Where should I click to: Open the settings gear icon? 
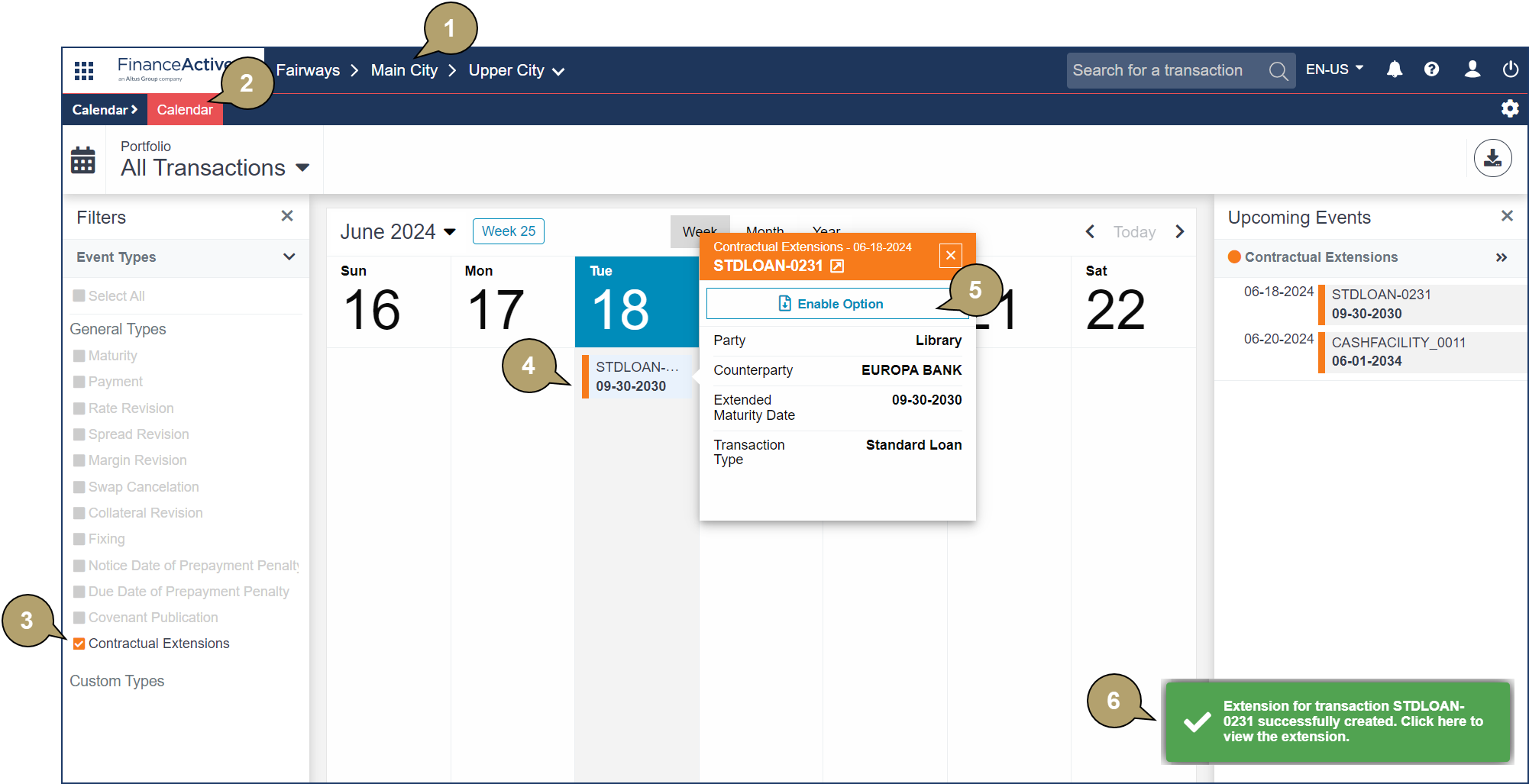(x=1509, y=109)
